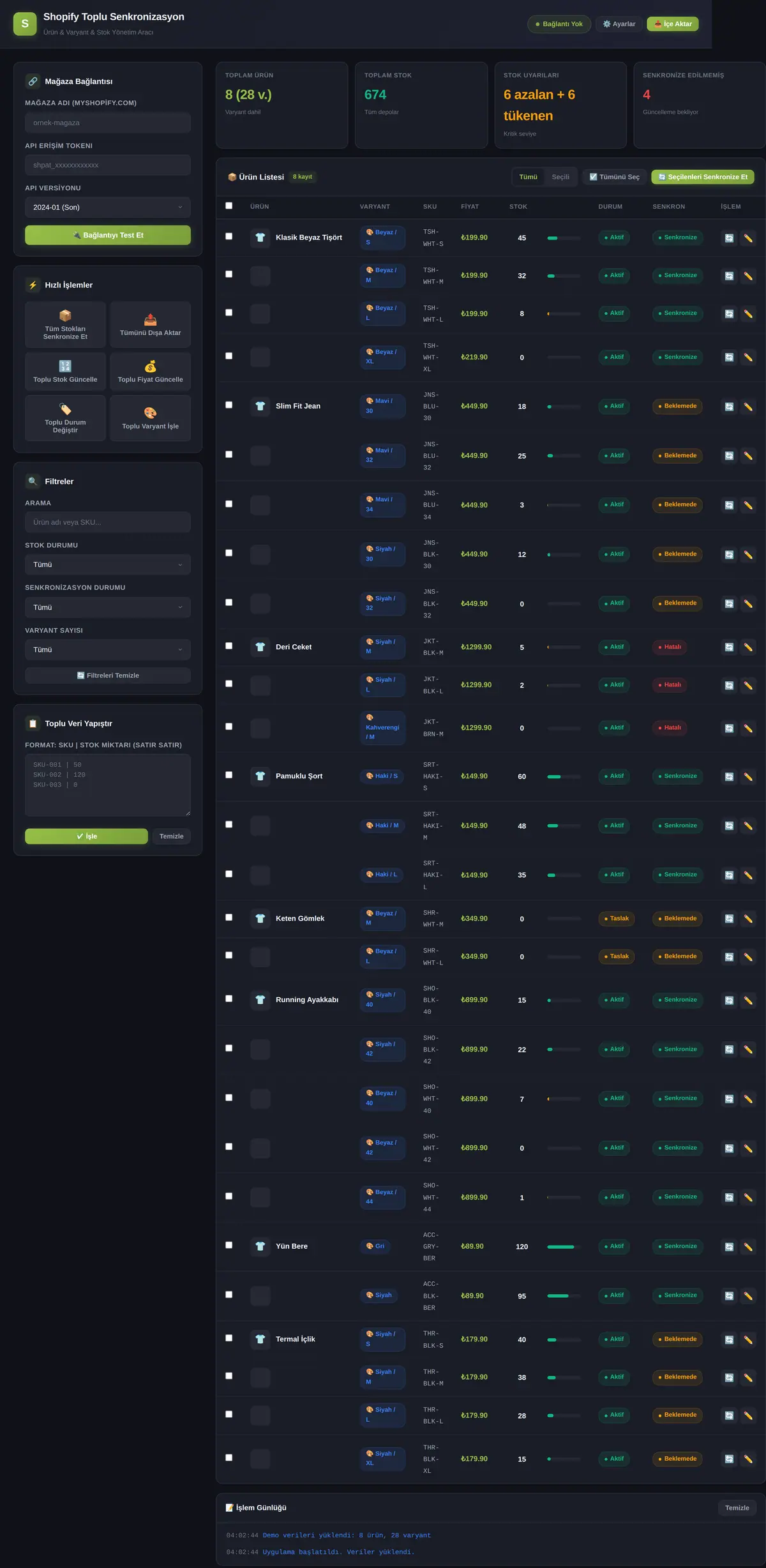Click Tüm Stokları Senkronize Et tile
The width and height of the screenshot is (766, 1568).
pyautogui.click(x=65, y=325)
